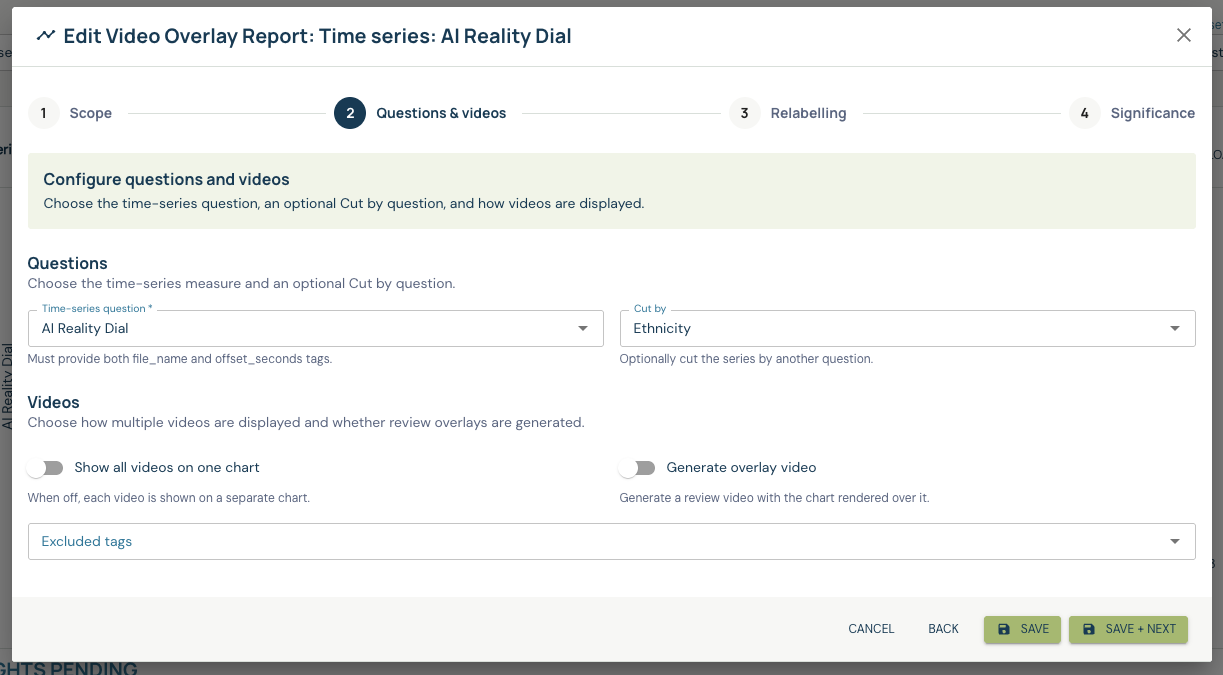
Task: Go to step 1 Scope
Action: click(x=70, y=113)
